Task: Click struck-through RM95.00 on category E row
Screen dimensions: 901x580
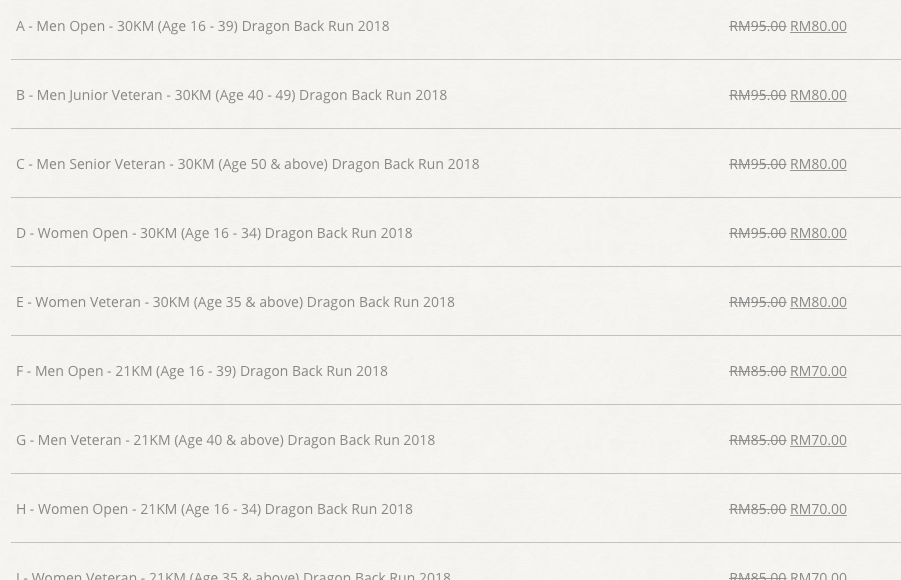Action: pyautogui.click(x=757, y=302)
